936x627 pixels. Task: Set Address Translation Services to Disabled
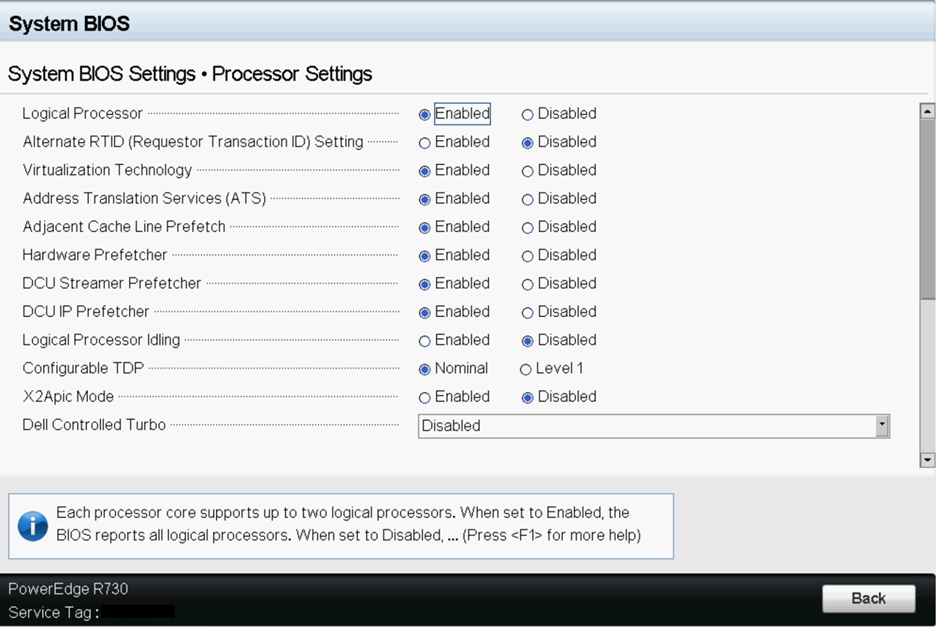tap(527, 199)
